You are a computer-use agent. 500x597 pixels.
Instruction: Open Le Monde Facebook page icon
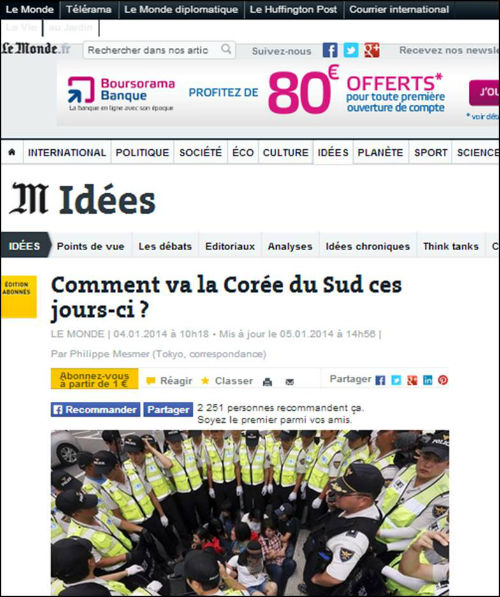point(330,50)
